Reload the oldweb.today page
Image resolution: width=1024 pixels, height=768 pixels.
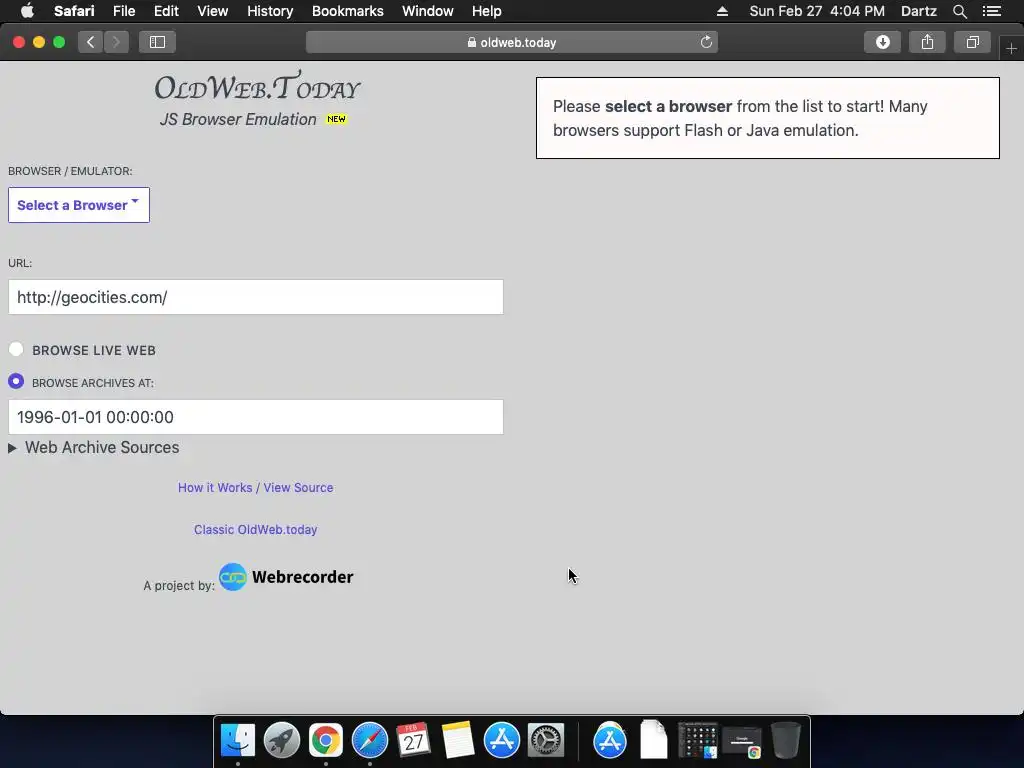(706, 42)
